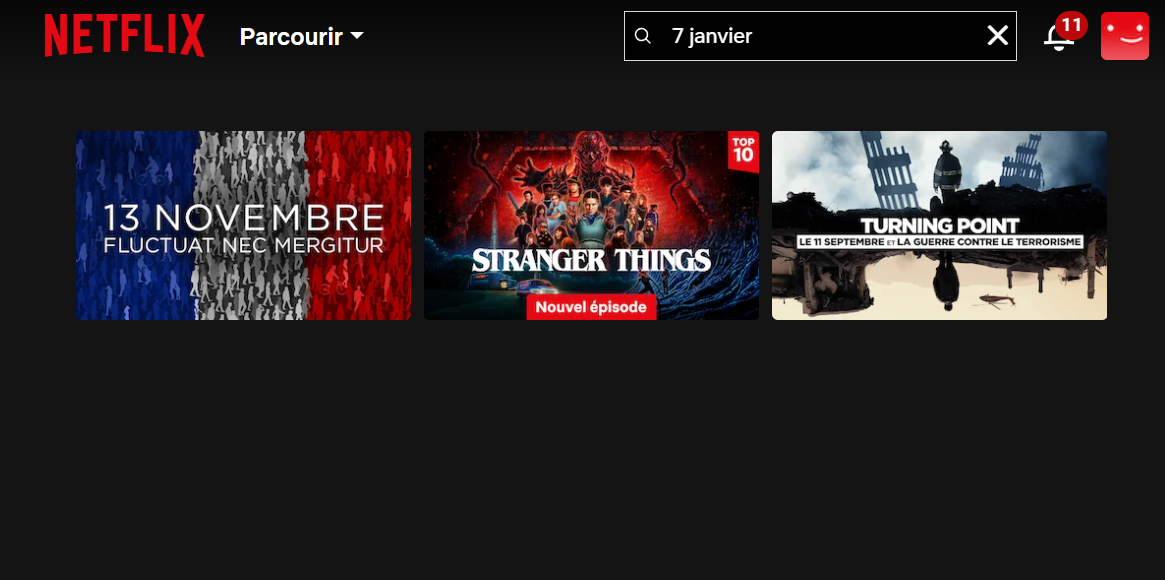Image resolution: width=1165 pixels, height=580 pixels.
Task: Focus the search field containing 7 janvier
Action: 820,36
